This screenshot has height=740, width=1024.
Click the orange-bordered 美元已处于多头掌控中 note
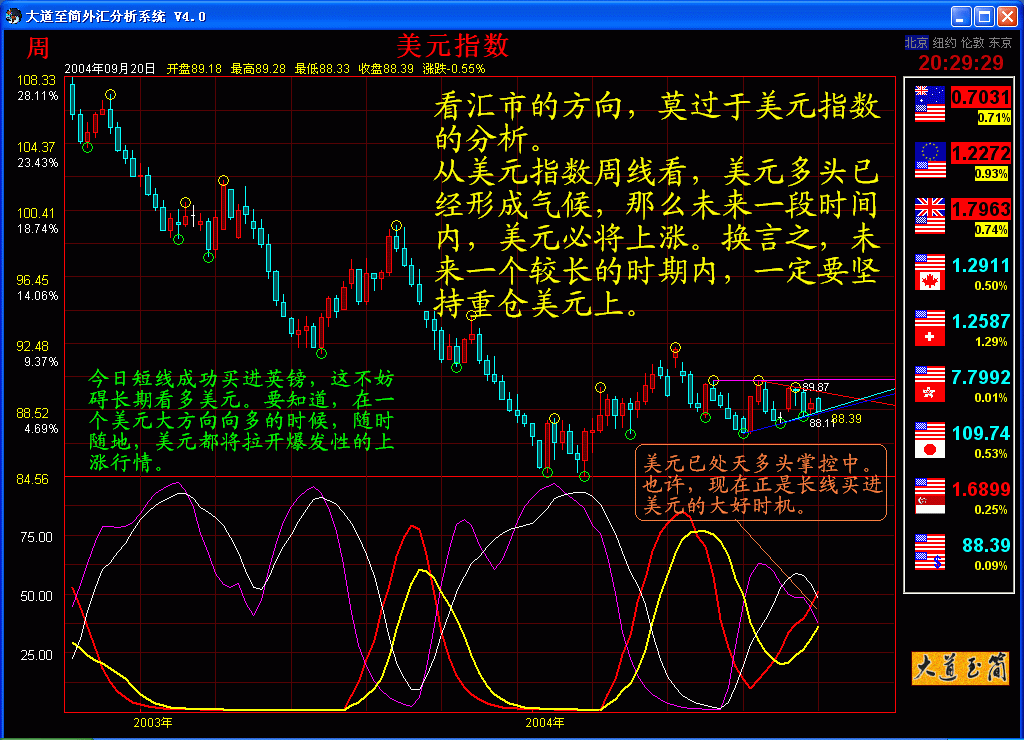(x=761, y=483)
